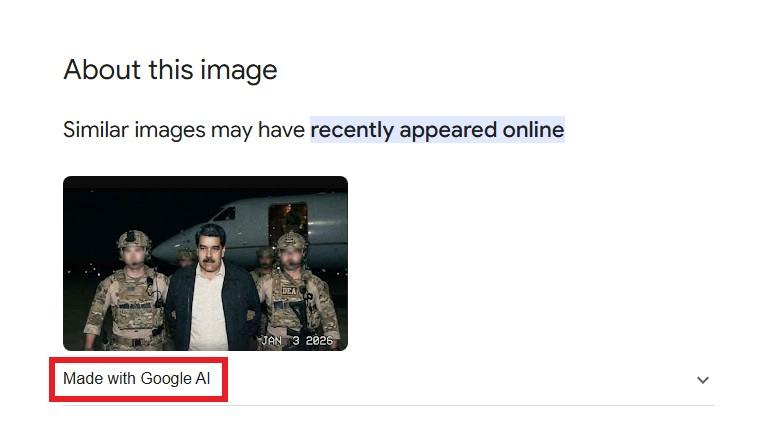Screen dimensions: 778x436
Task: Click the open airplane door in photo
Action: pos(288,221)
